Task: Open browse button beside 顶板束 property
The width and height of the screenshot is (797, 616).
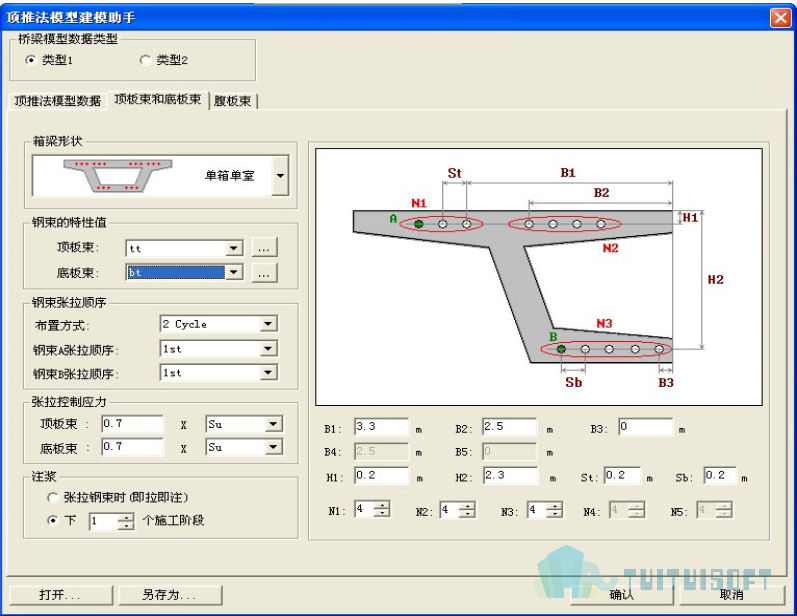Action: pos(264,248)
